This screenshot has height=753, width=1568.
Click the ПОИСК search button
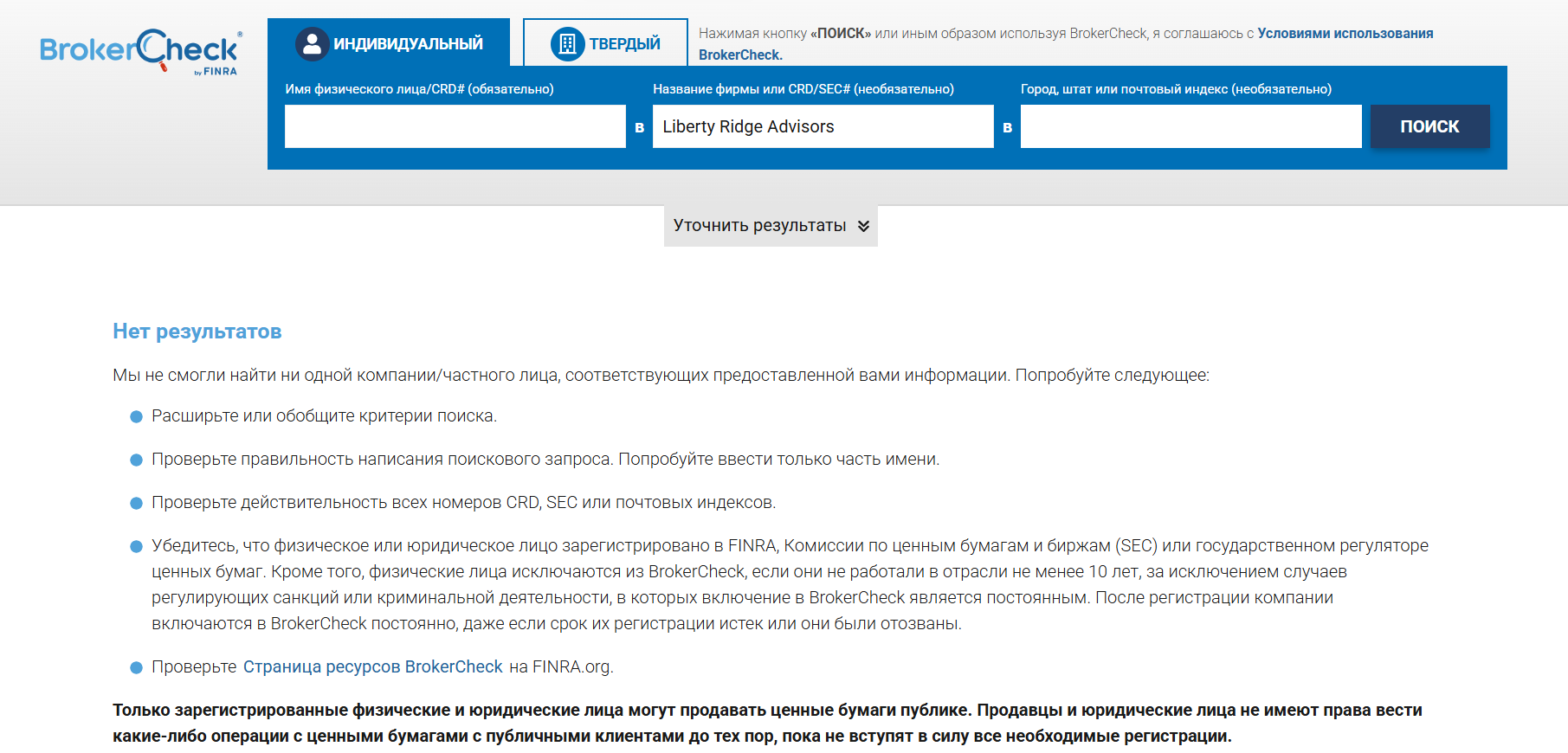pyautogui.click(x=1429, y=126)
